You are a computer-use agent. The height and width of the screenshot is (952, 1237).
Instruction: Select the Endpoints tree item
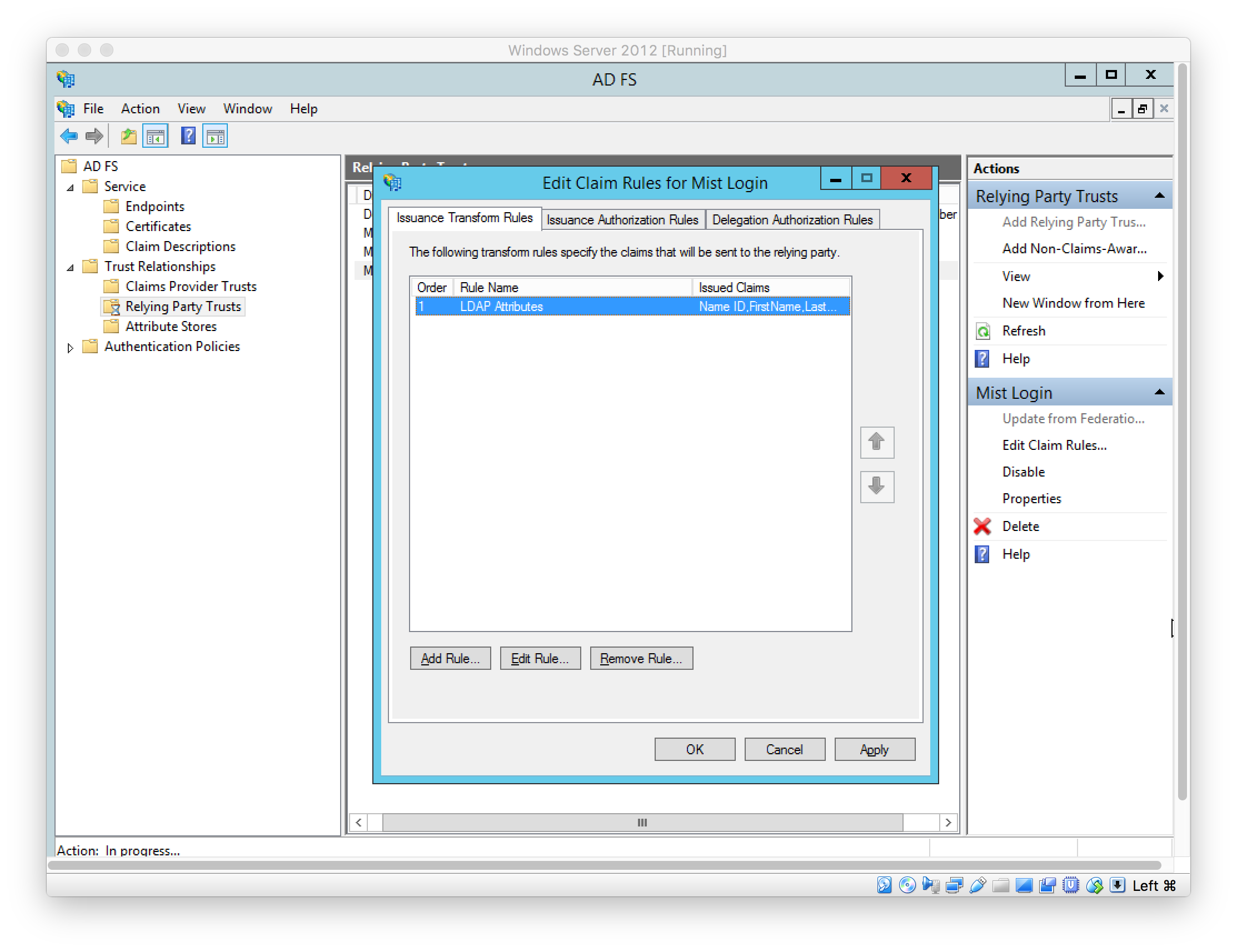click(154, 207)
